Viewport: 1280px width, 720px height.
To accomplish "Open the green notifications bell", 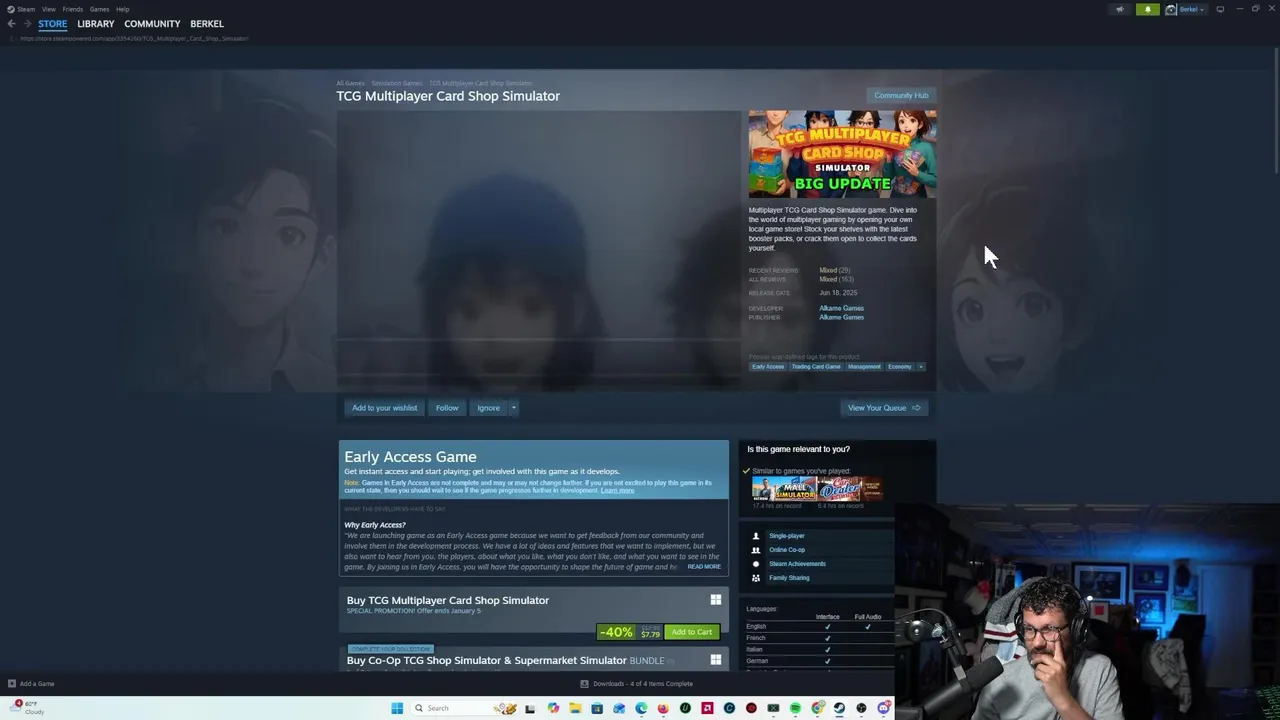I will click(1148, 9).
